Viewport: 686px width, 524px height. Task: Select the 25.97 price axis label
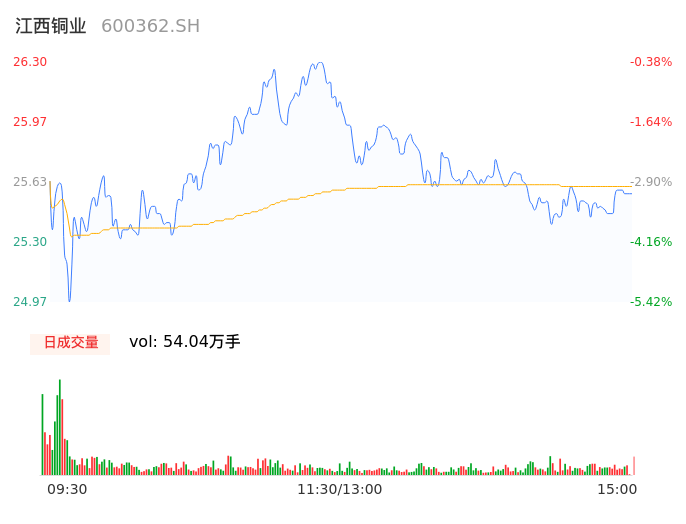pos(30,122)
